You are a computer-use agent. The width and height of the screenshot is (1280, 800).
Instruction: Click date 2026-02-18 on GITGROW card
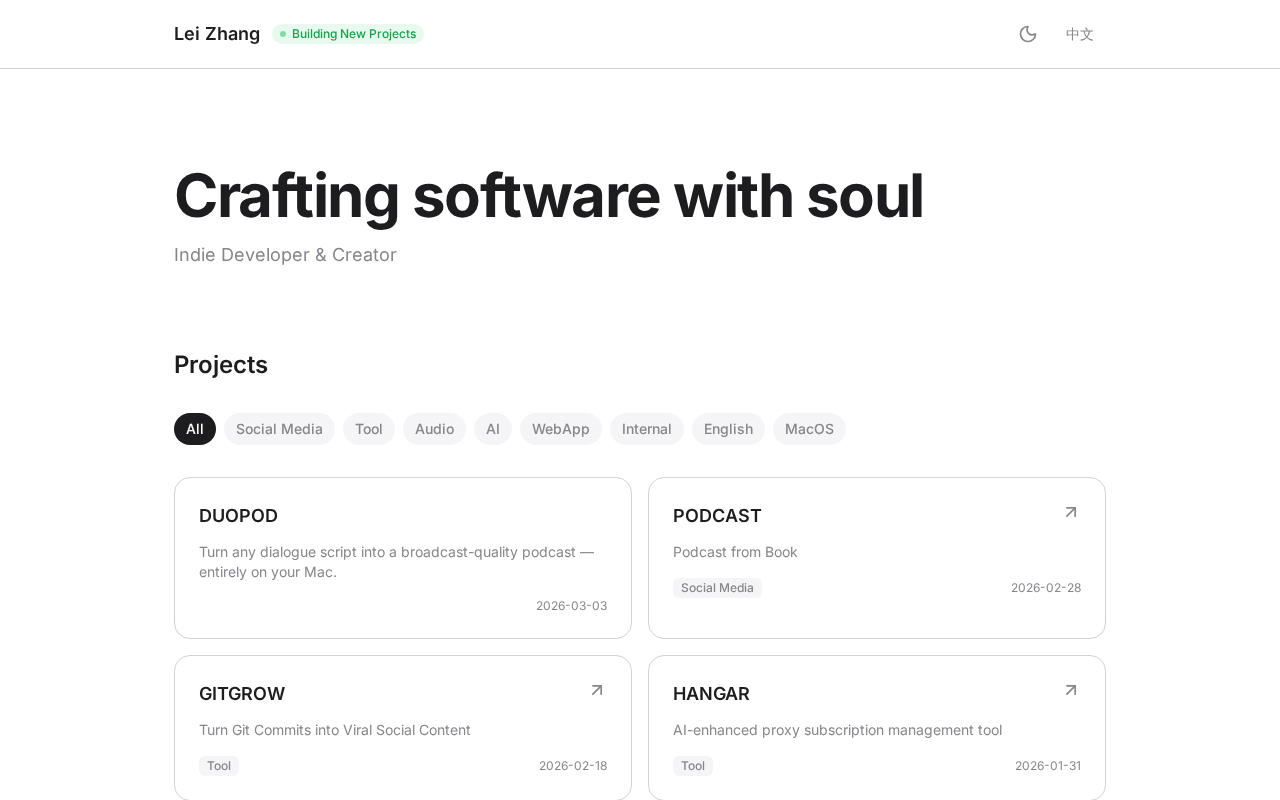tap(573, 766)
